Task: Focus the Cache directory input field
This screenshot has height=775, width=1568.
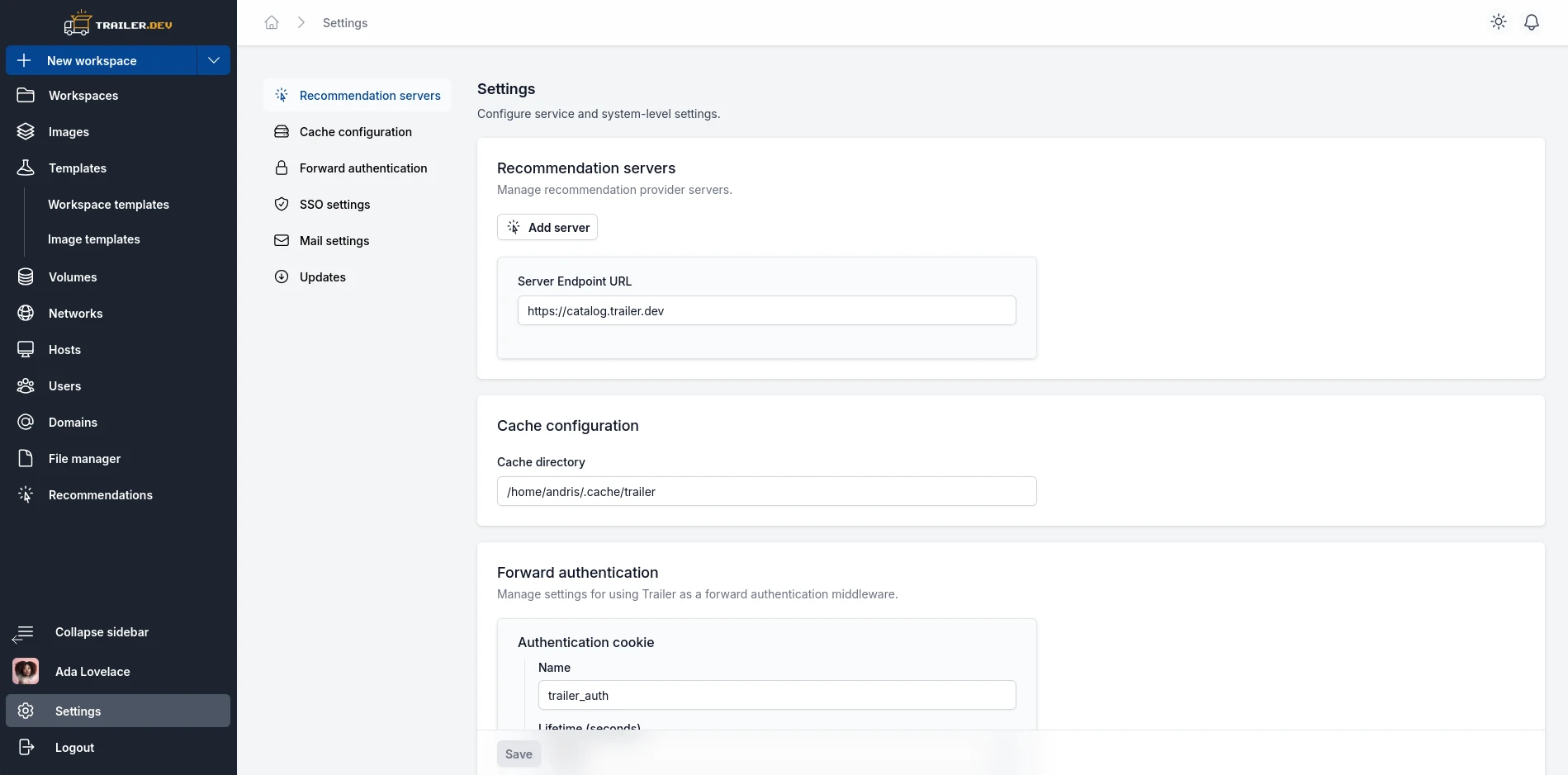Action: click(767, 491)
